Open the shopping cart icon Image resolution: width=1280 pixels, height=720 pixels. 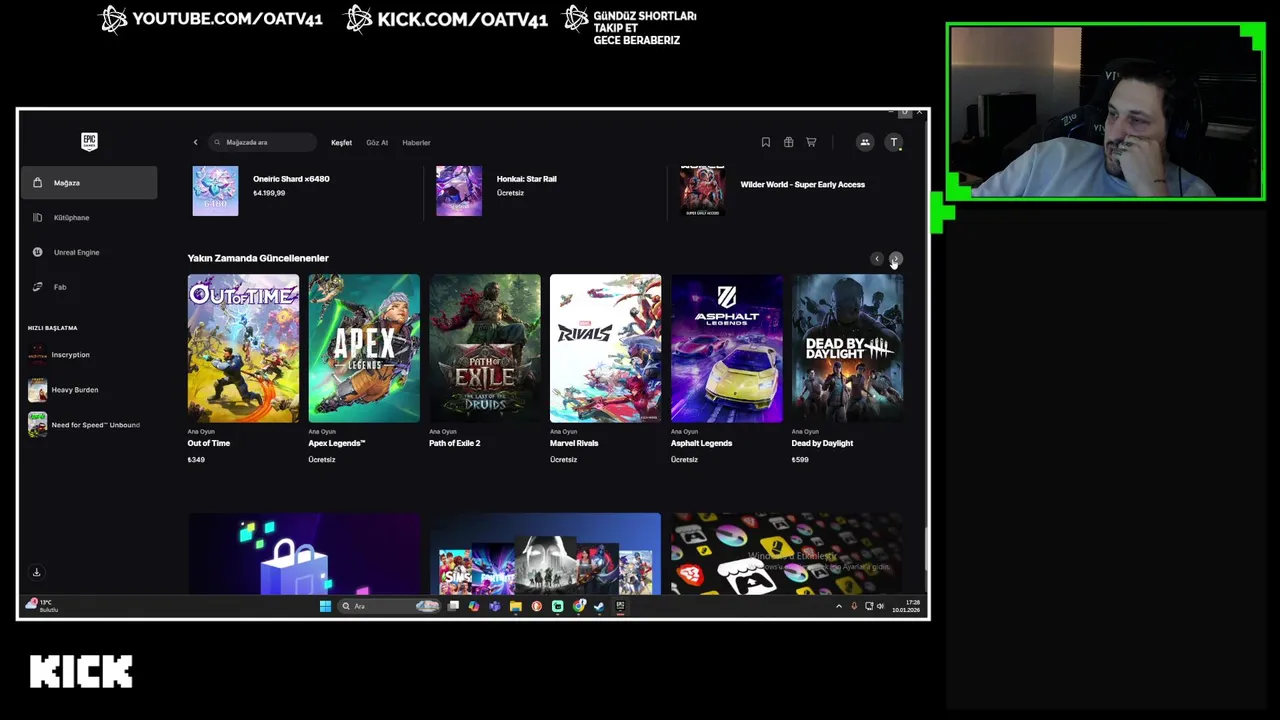click(811, 142)
